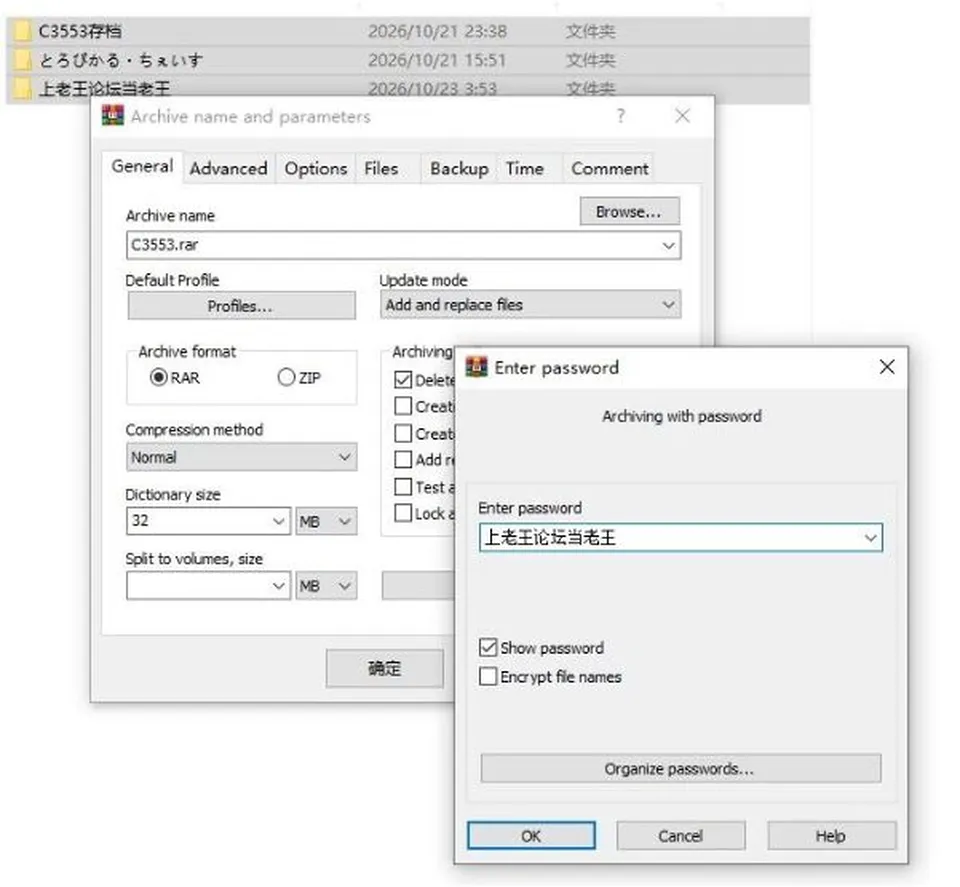Open the Backup tab
The image size is (960, 887).
coord(459,168)
